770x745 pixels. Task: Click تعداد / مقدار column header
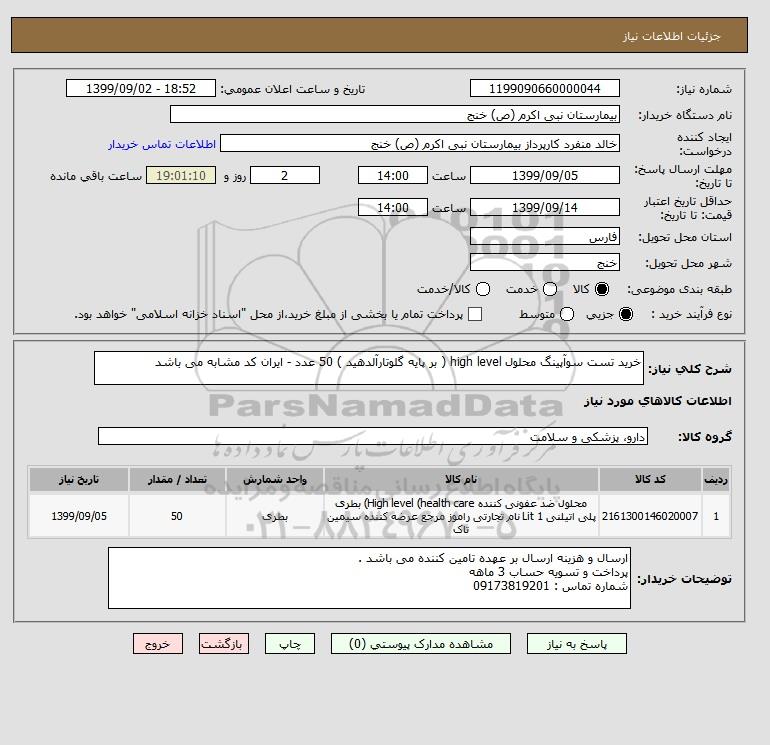point(177,479)
